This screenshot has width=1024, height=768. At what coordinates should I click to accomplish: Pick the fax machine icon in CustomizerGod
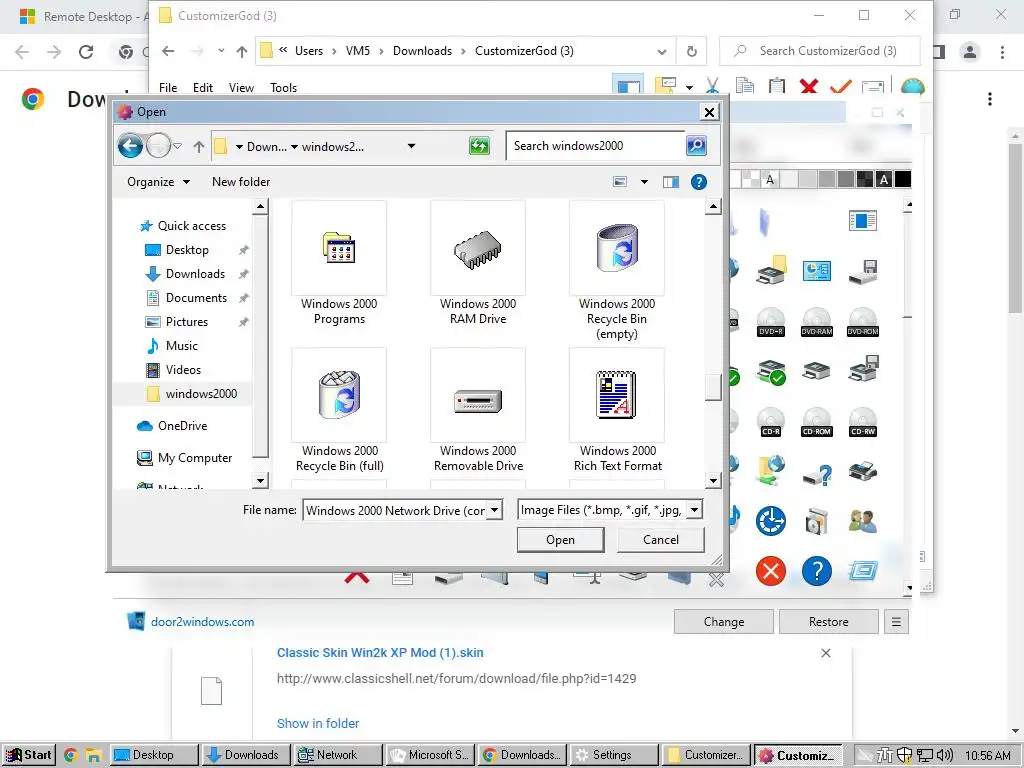(x=863, y=471)
